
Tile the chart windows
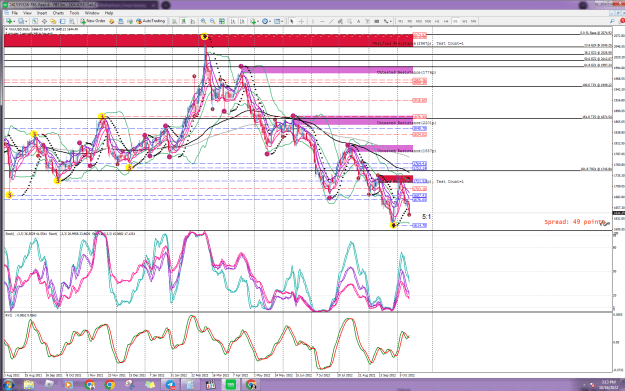(x=222, y=21)
